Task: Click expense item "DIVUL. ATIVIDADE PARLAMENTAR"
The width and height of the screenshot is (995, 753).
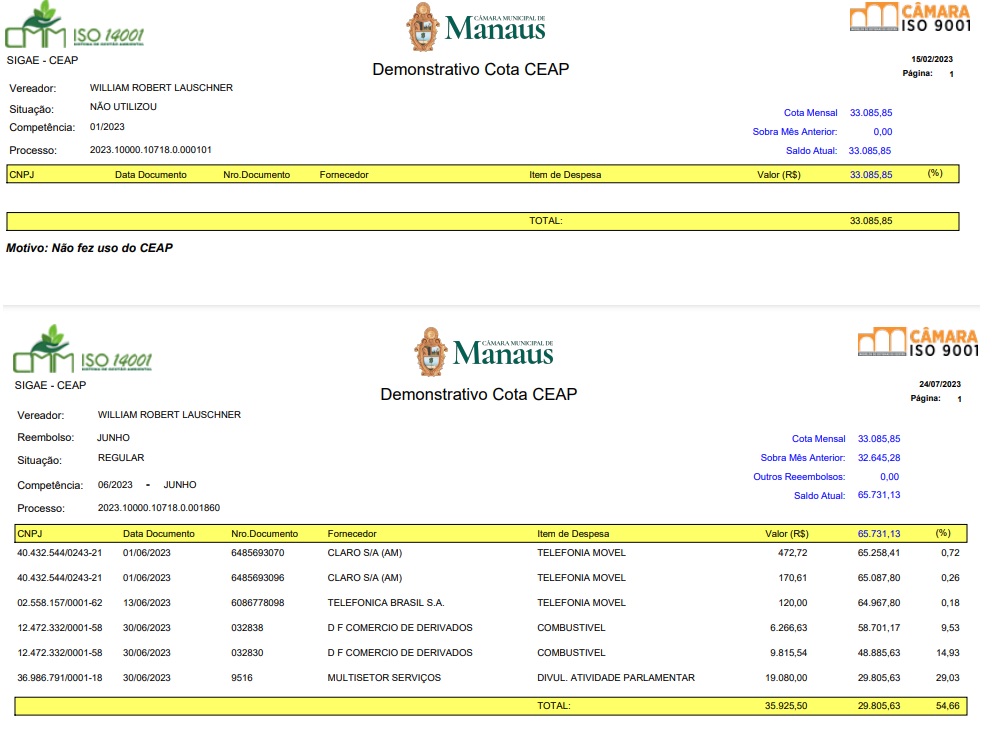Action: click(x=616, y=678)
